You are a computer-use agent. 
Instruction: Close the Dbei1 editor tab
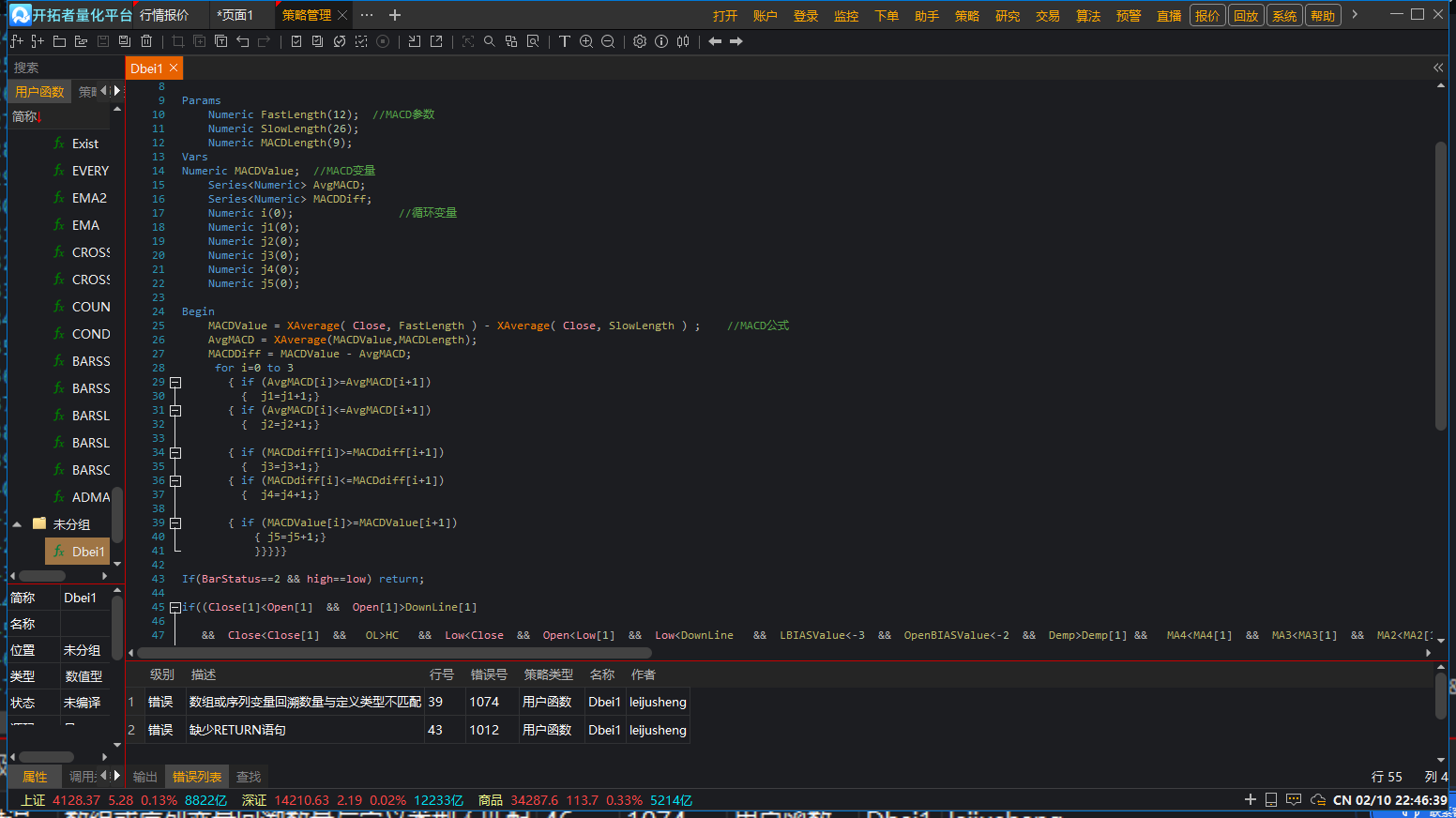174,68
